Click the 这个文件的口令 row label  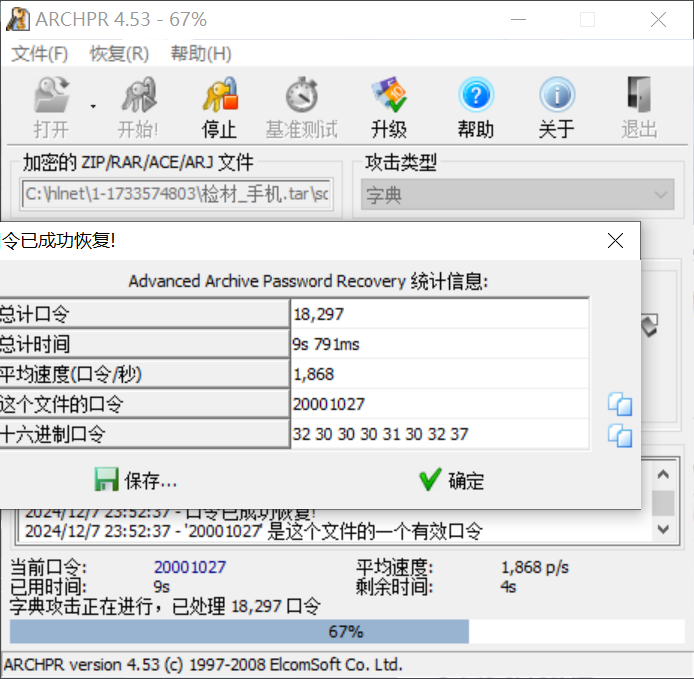[145, 404]
